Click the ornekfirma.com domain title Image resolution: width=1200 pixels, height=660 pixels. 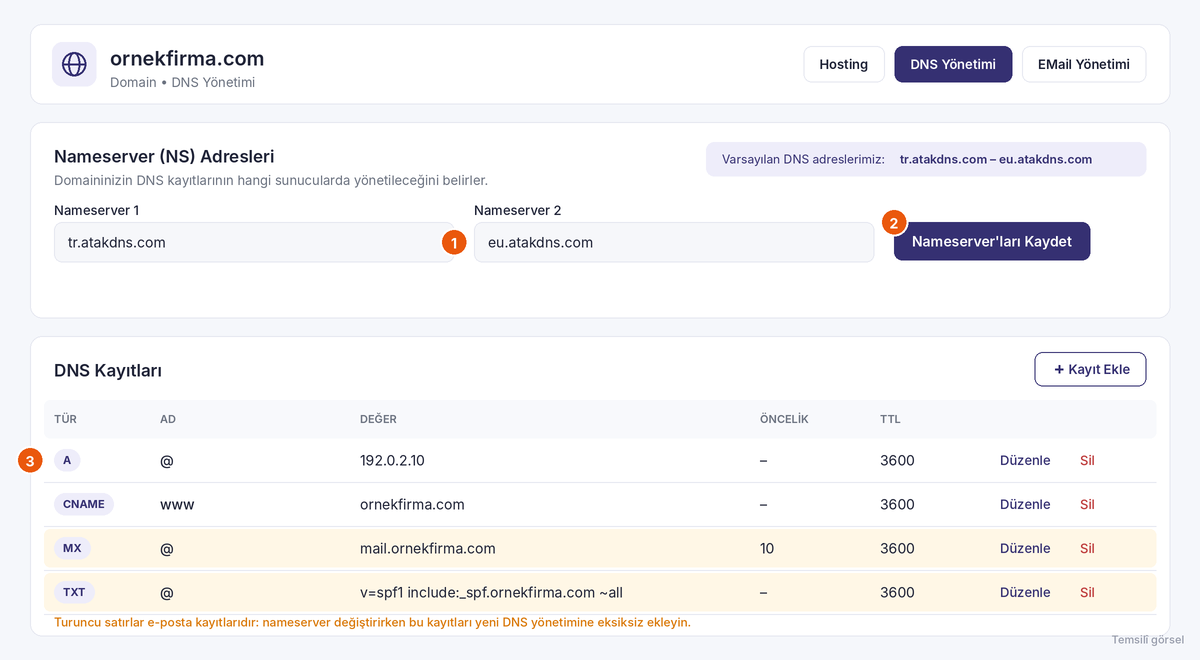tap(187, 59)
